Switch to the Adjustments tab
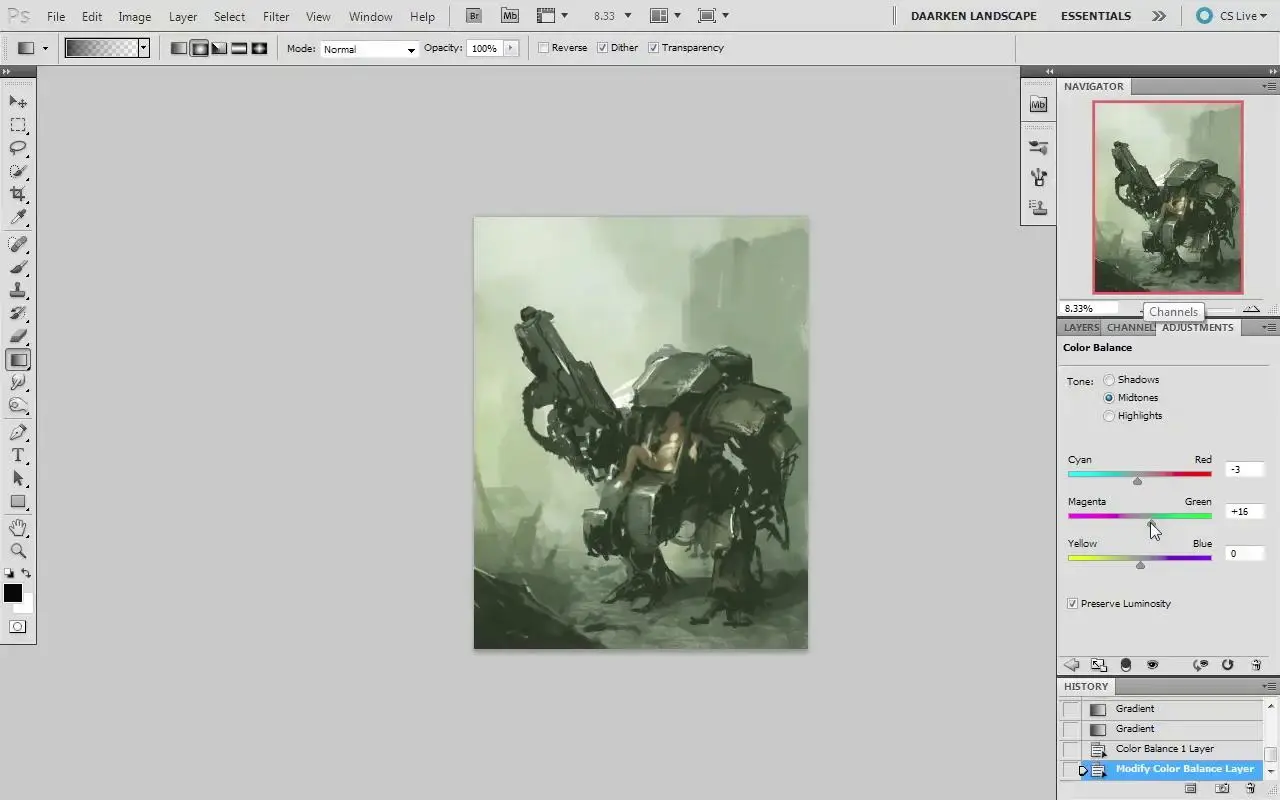 tap(1197, 327)
